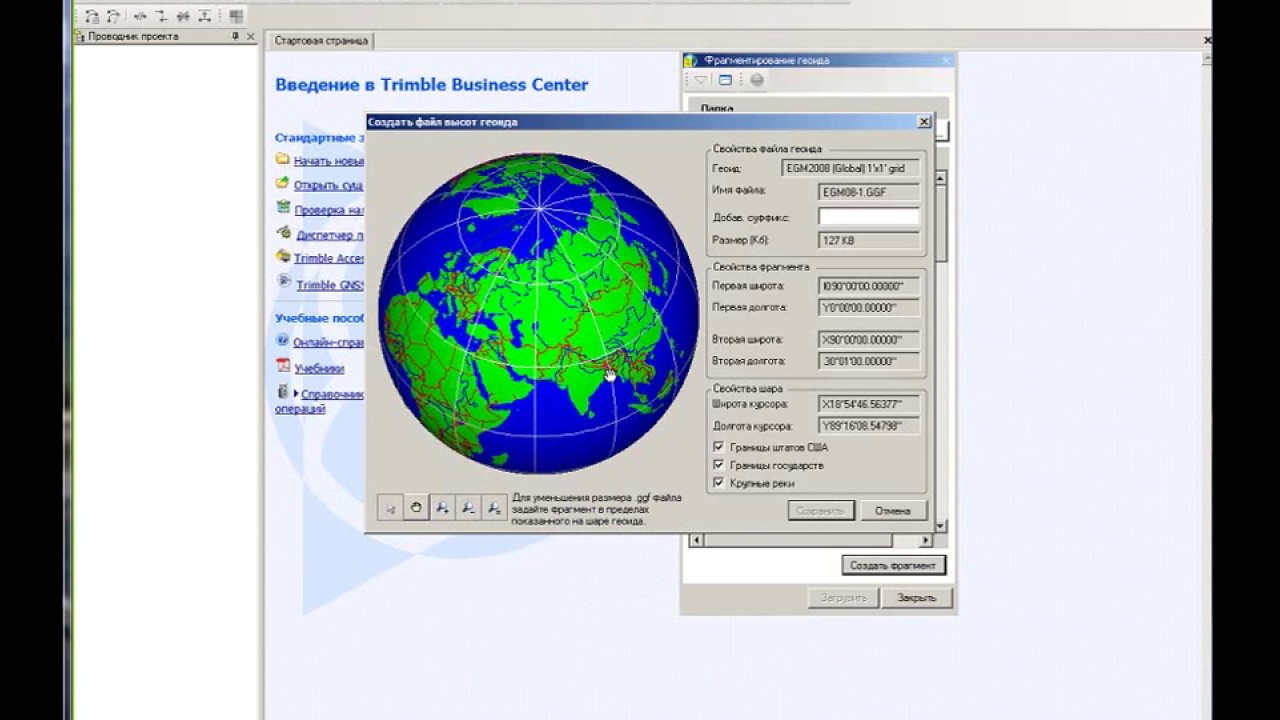Image resolution: width=1280 pixels, height=720 pixels.
Task: Click right arrow of Фрагментирование геоида horizontal scrollbar
Action: pos(926,540)
